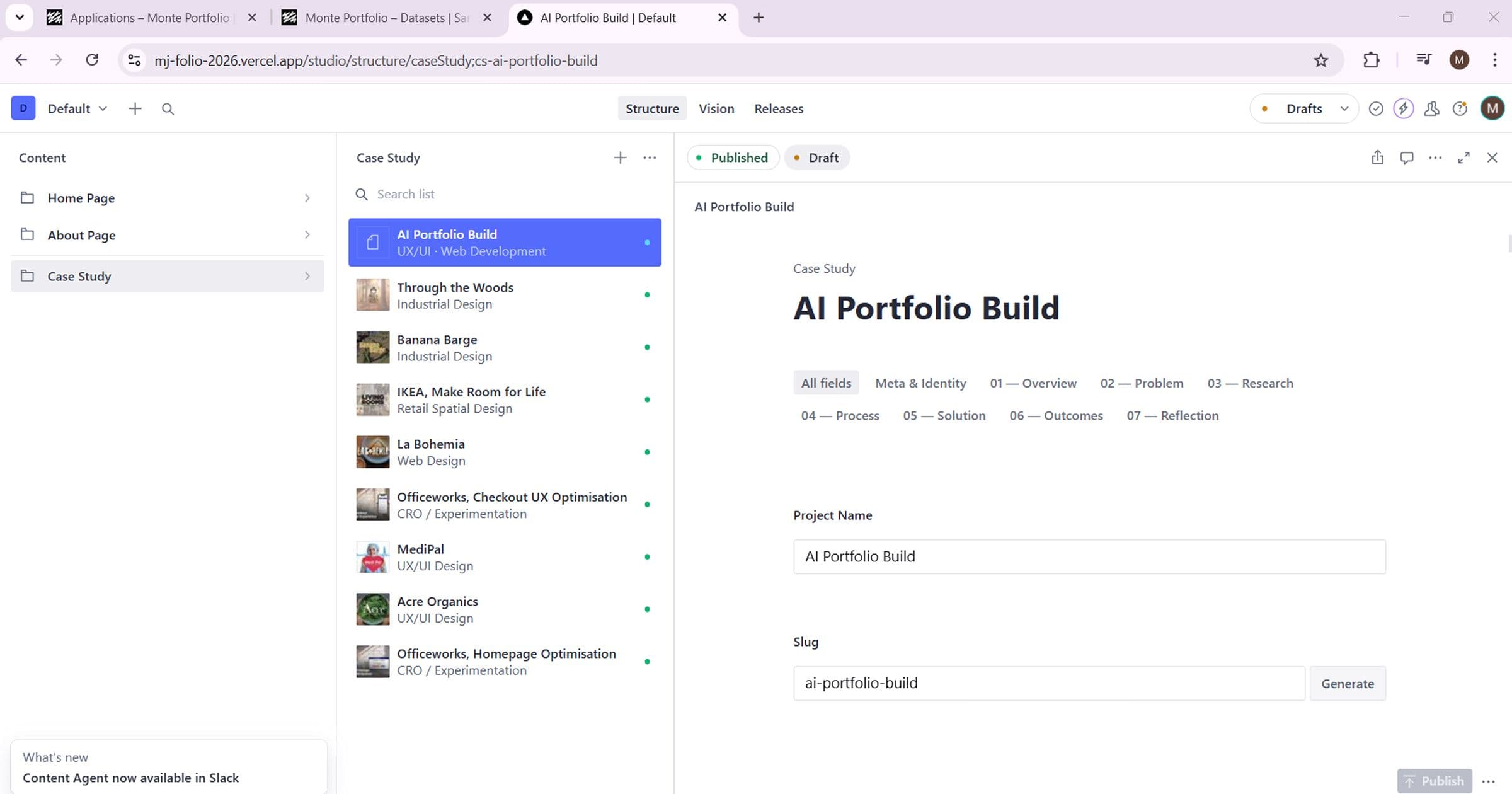The height and width of the screenshot is (794, 1512).
Task: Click the share document icon
Action: click(x=1377, y=158)
